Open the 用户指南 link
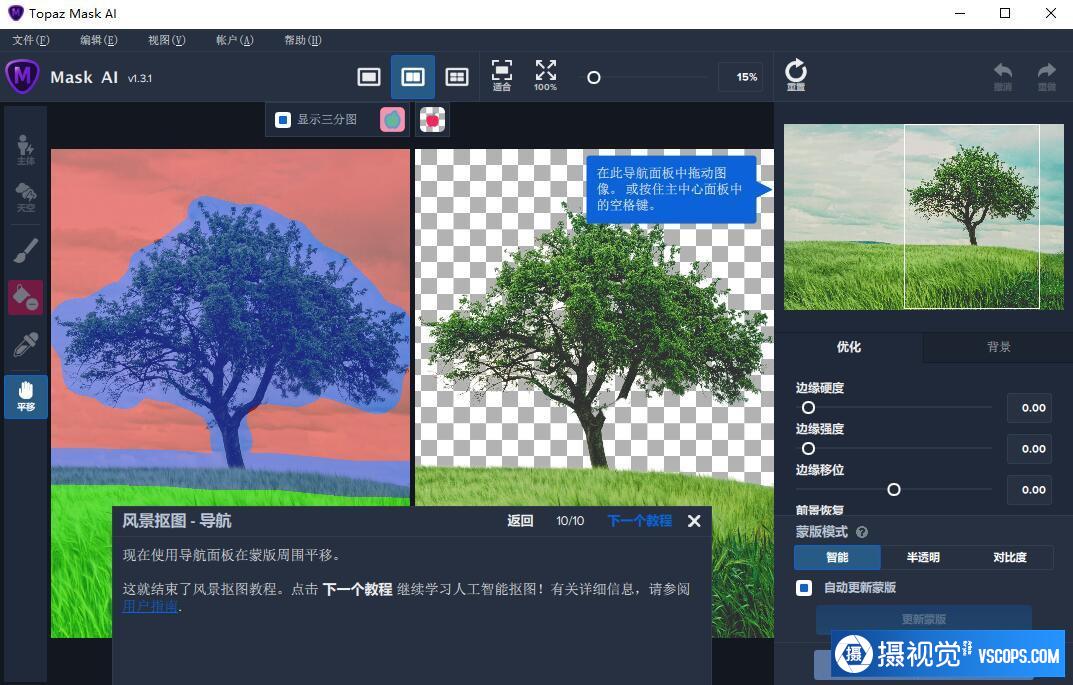The height and width of the screenshot is (685, 1073). 151,606
